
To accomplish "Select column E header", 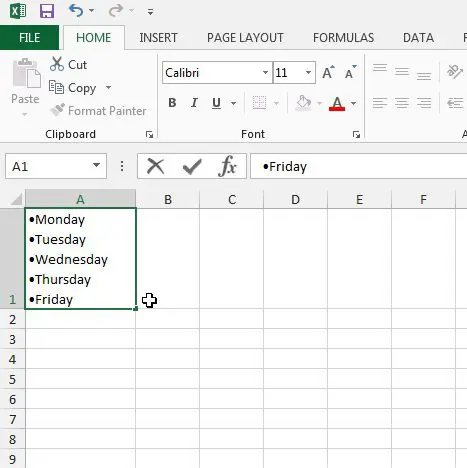I will (x=359, y=199).
